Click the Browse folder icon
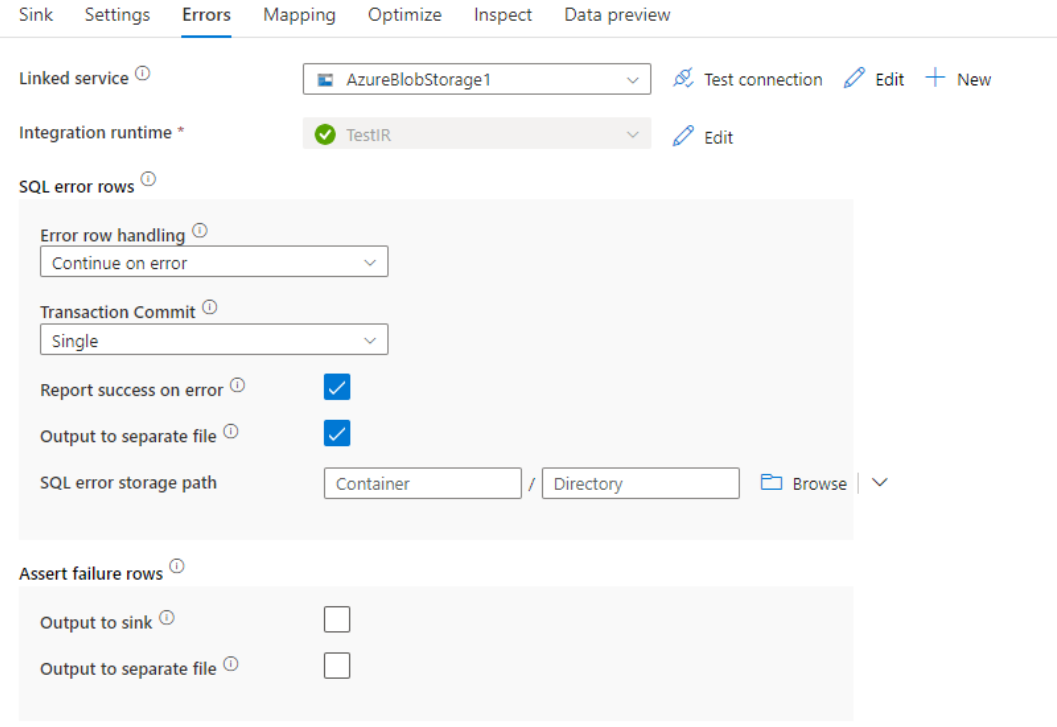Screen dimensions: 1057x727 tap(770, 483)
